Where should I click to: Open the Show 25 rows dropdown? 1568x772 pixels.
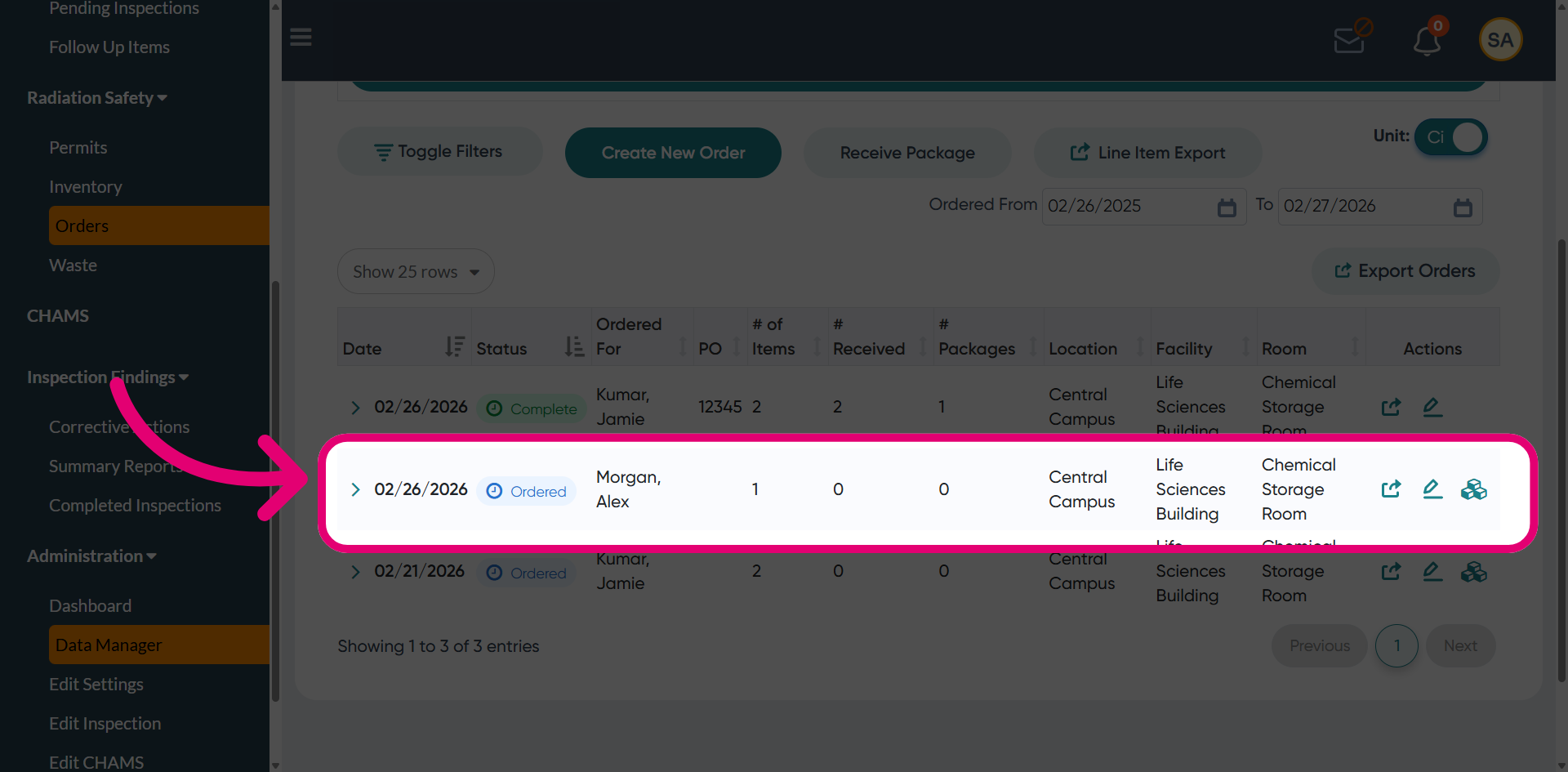point(416,271)
